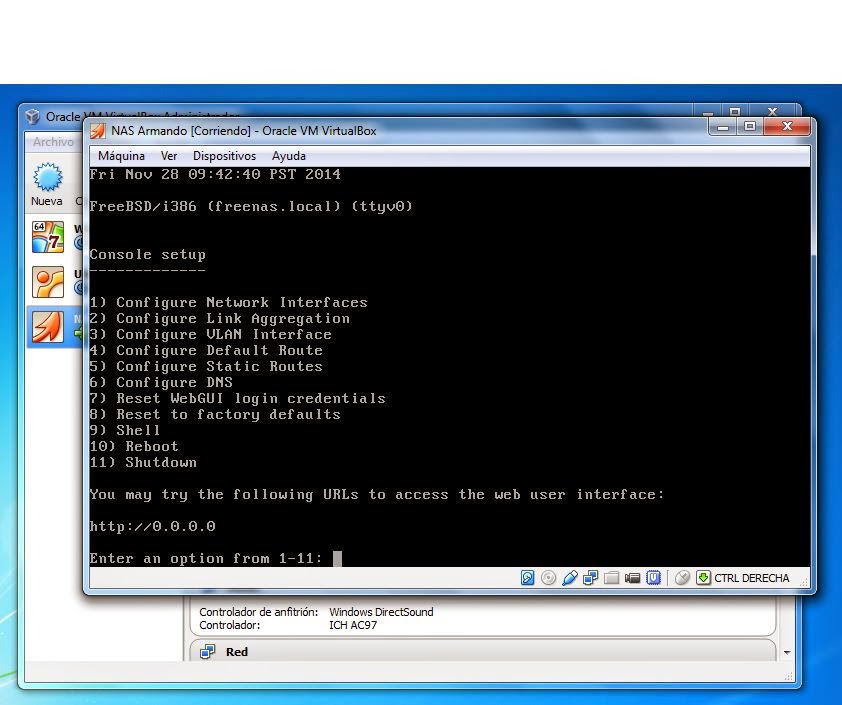Click the 'ICH AC97' controller value
842x705 pixels.
353,626
